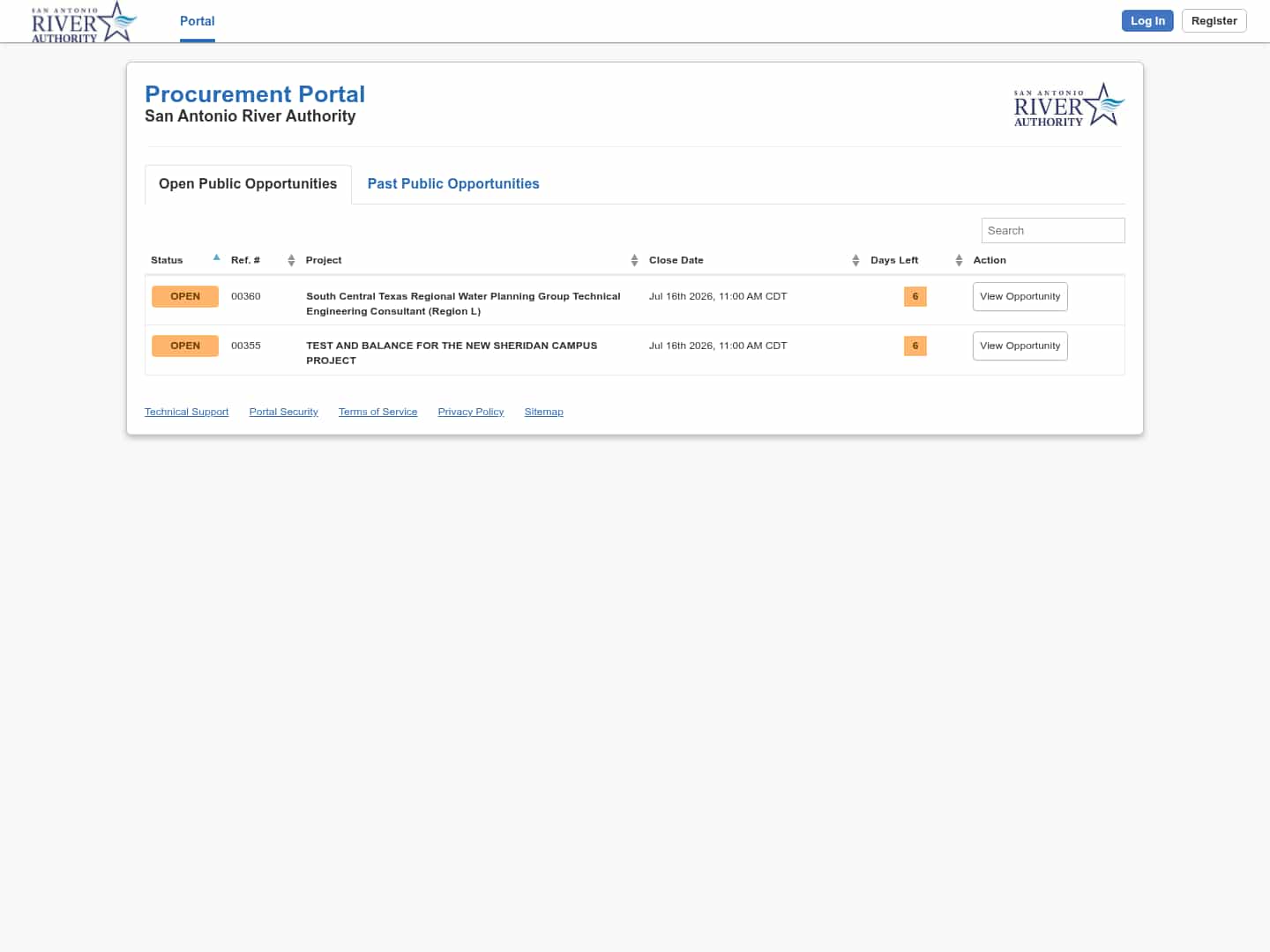Click project title South Central Texas Regional Water
This screenshot has height=952, width=1270.
(463, 303)
